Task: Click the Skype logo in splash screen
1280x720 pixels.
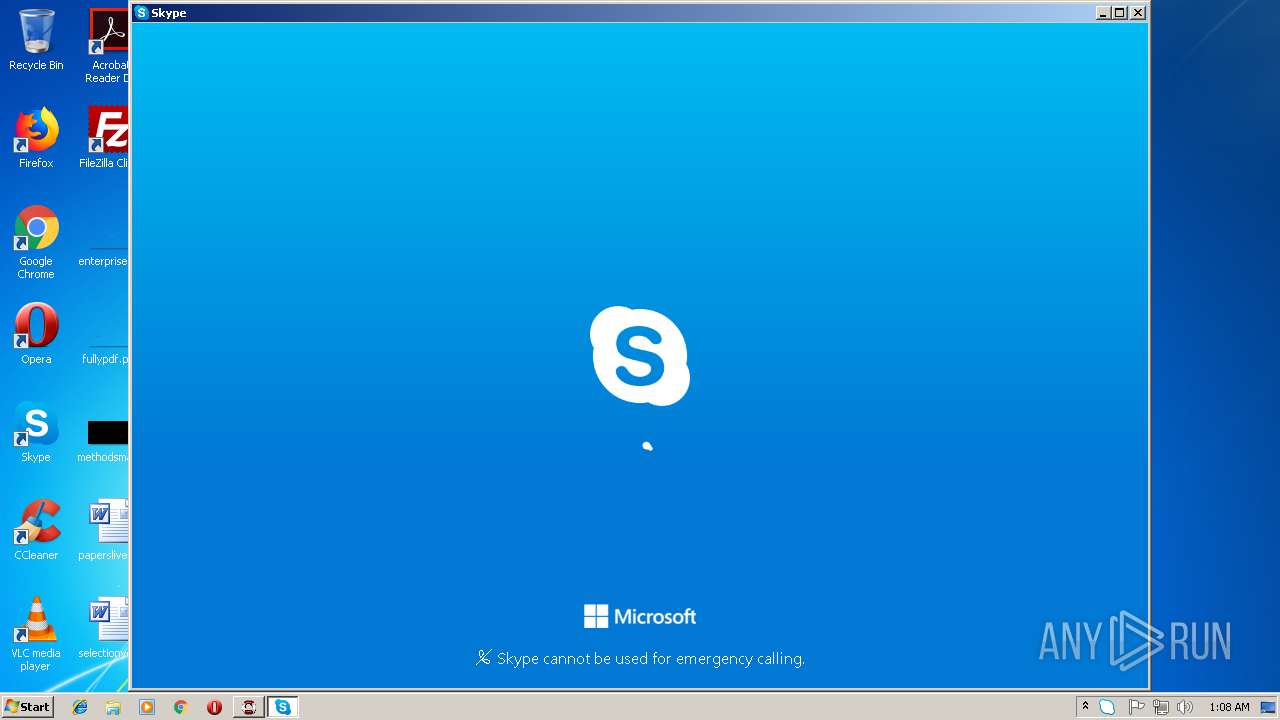Action: [x=640, y=356]
